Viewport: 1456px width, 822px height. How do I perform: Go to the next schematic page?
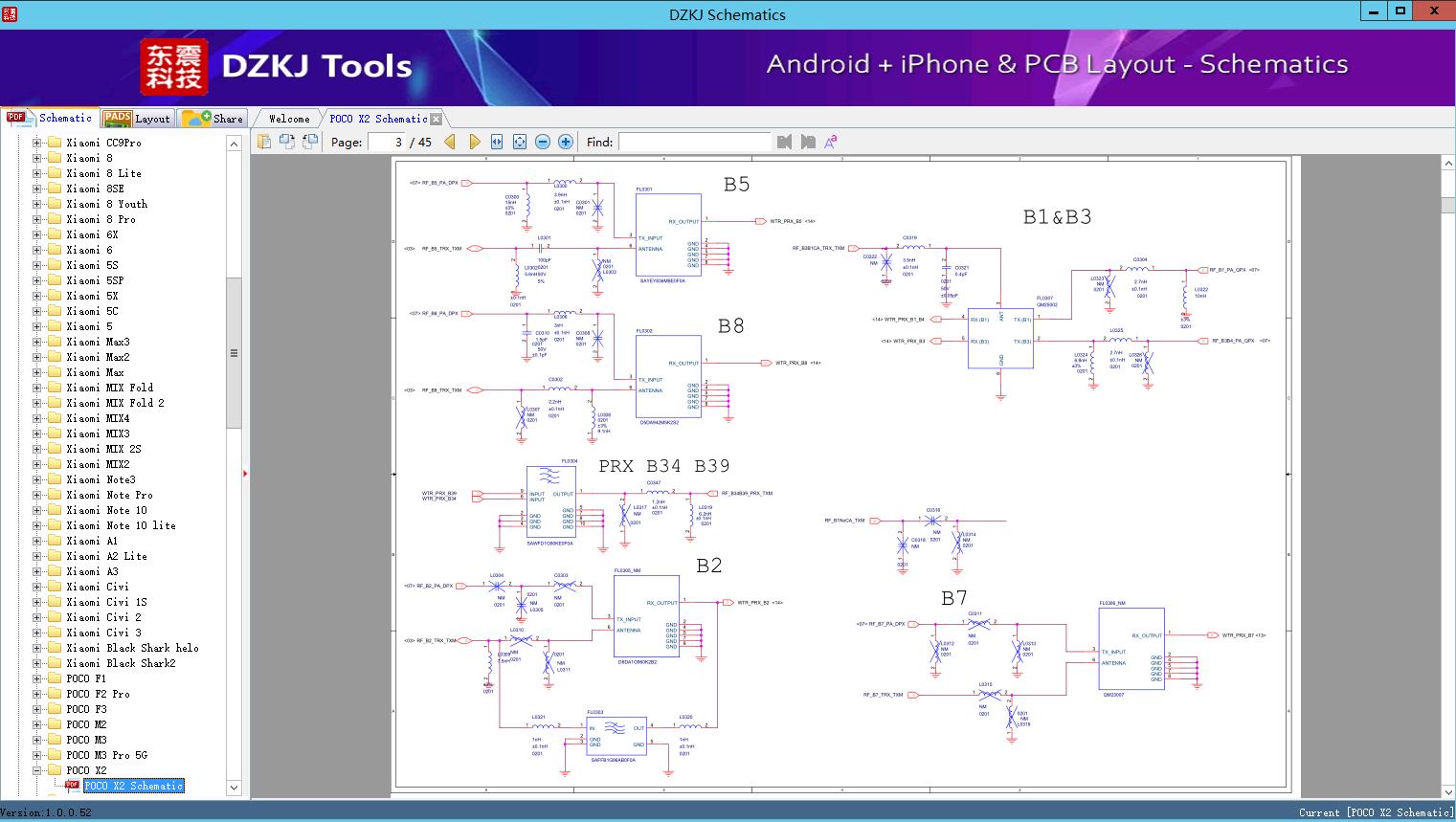[474, 142]
